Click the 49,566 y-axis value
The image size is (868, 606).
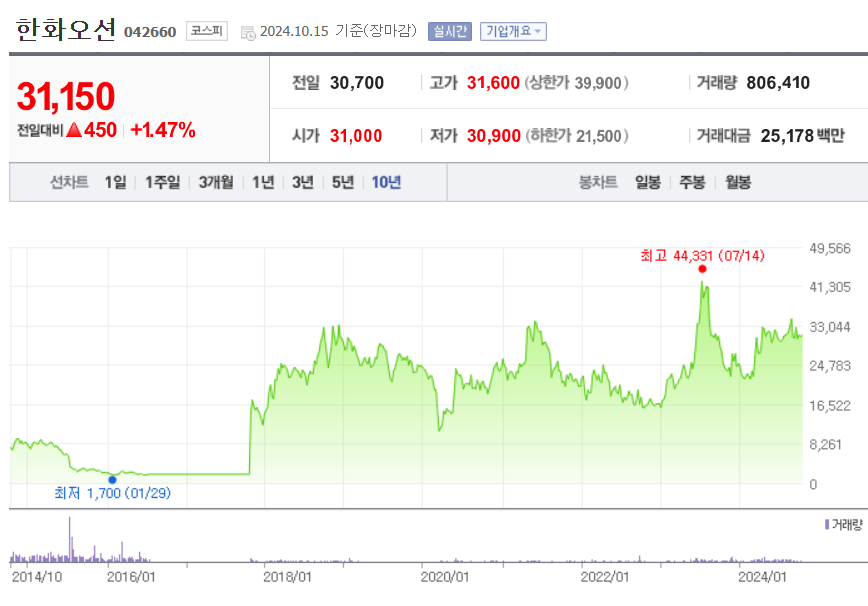(x=830, y=248)
